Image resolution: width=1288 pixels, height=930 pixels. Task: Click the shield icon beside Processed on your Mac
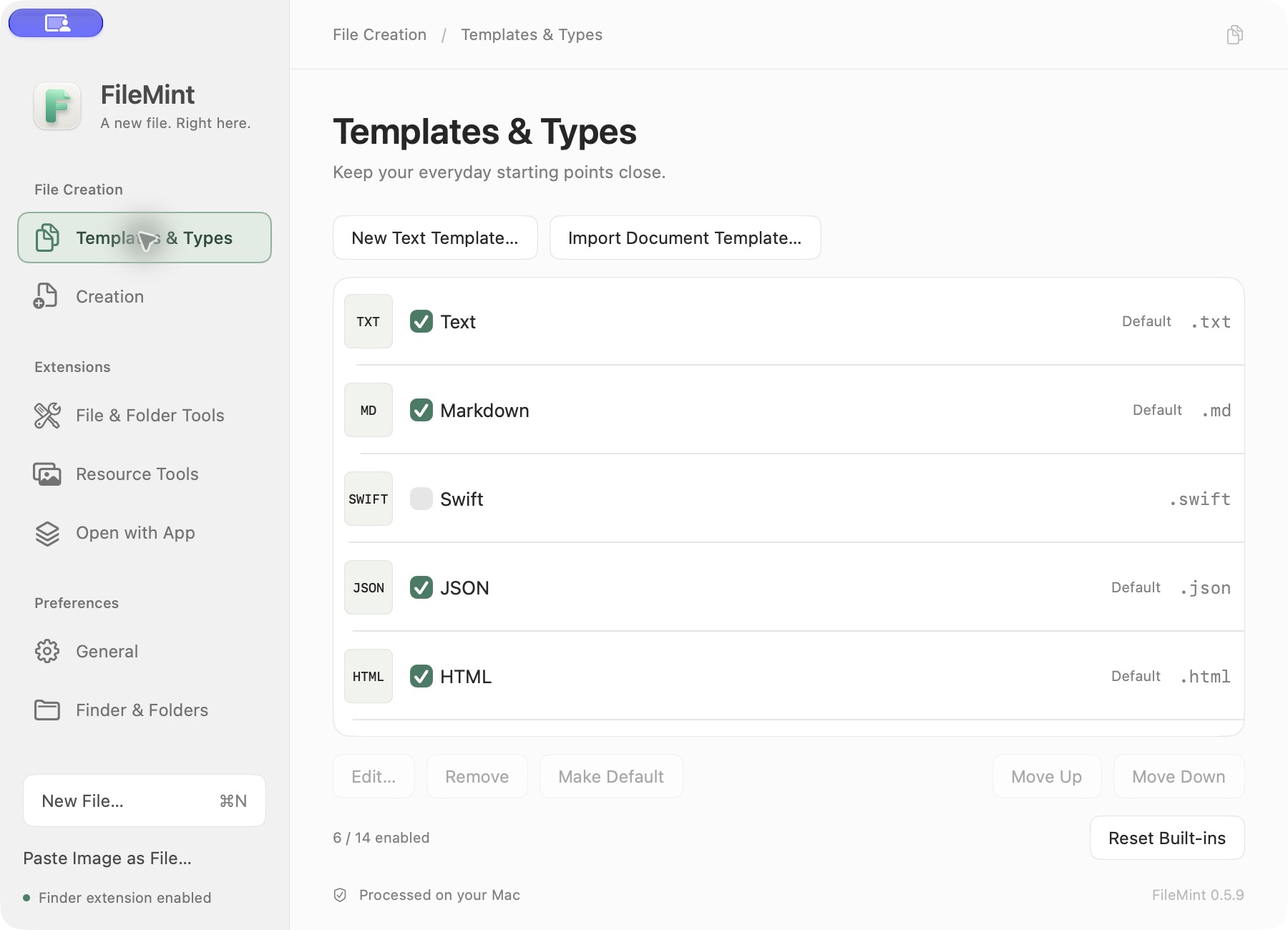point(341,895)
